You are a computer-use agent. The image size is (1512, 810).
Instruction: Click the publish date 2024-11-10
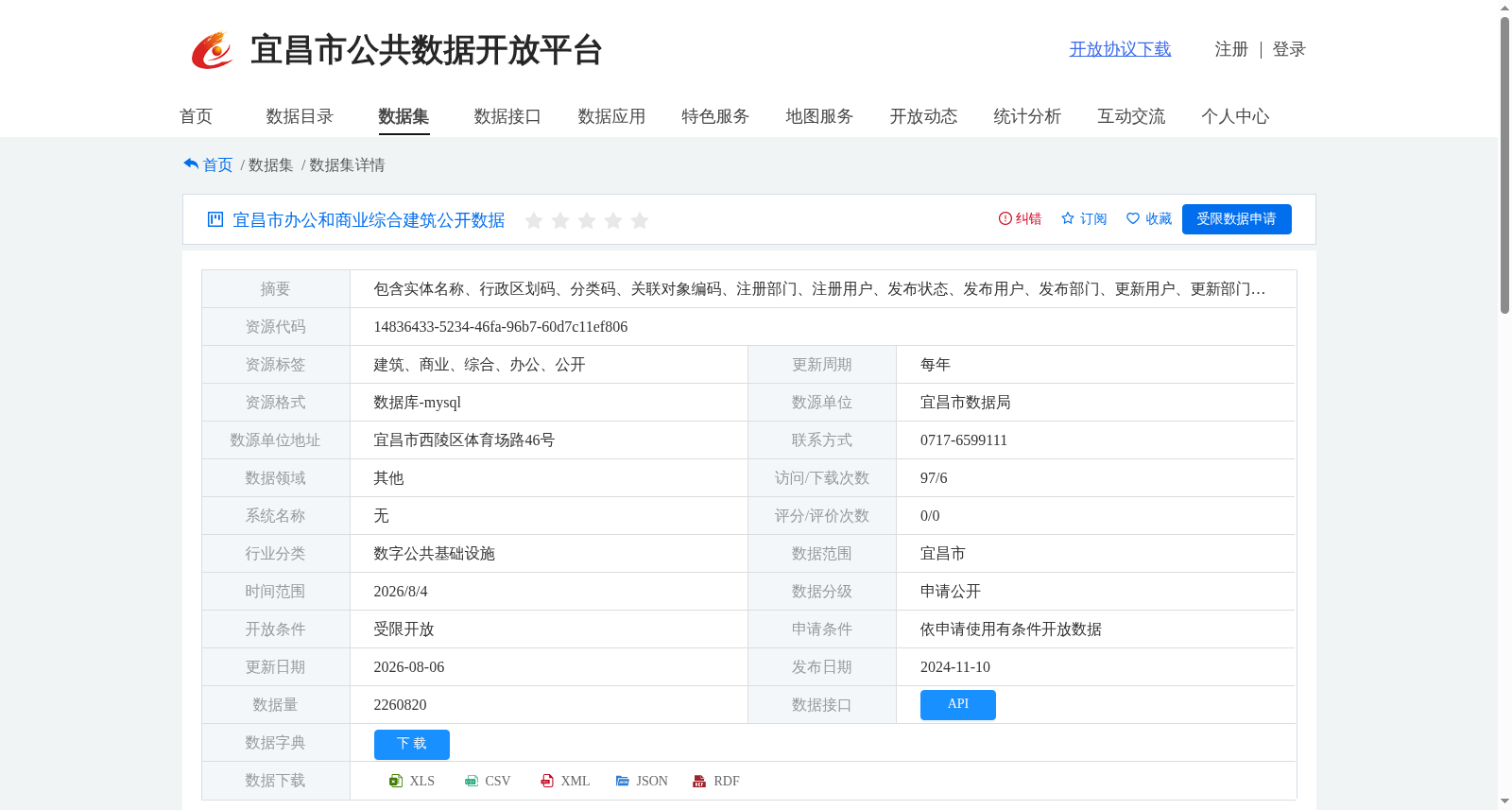pyautogui.click(x=954, y=667)
